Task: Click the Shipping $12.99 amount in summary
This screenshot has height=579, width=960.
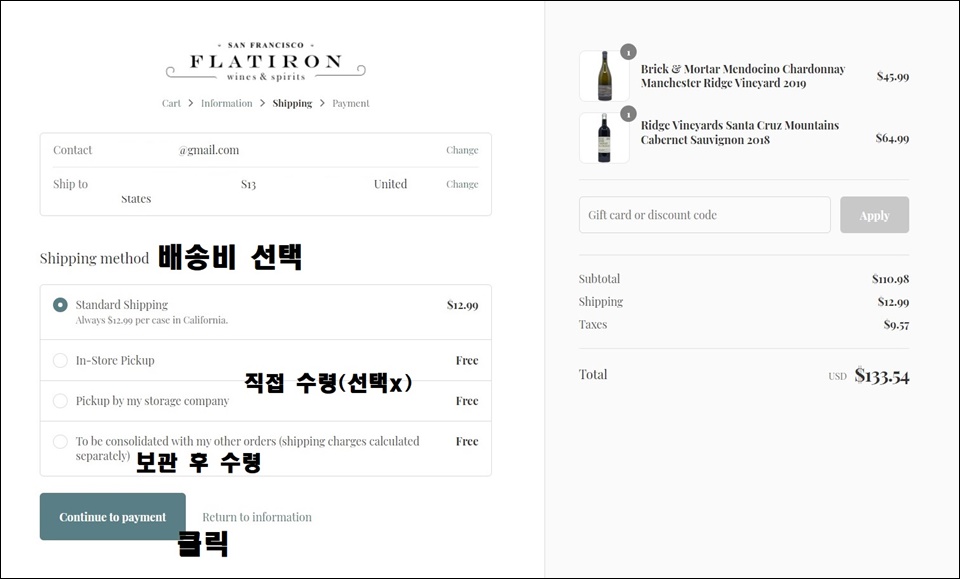Action: click(x=893, y=302)
